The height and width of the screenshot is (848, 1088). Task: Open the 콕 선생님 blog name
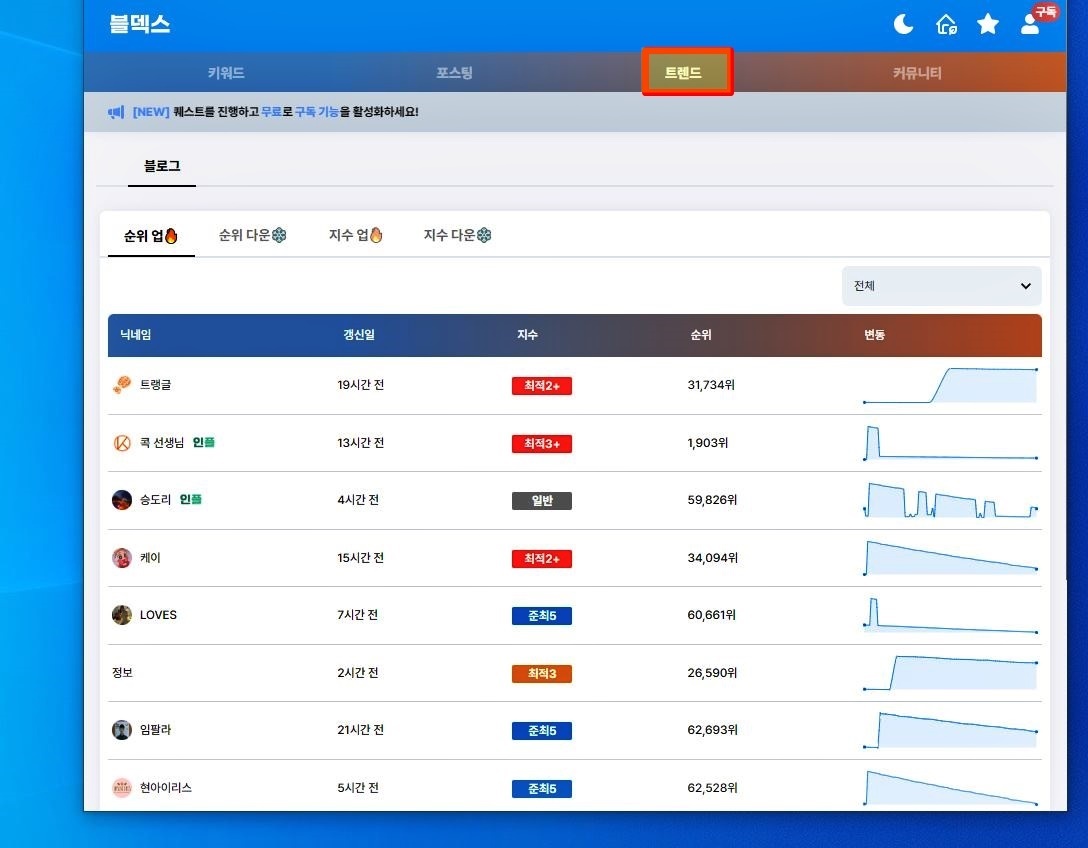click(162, 443)
